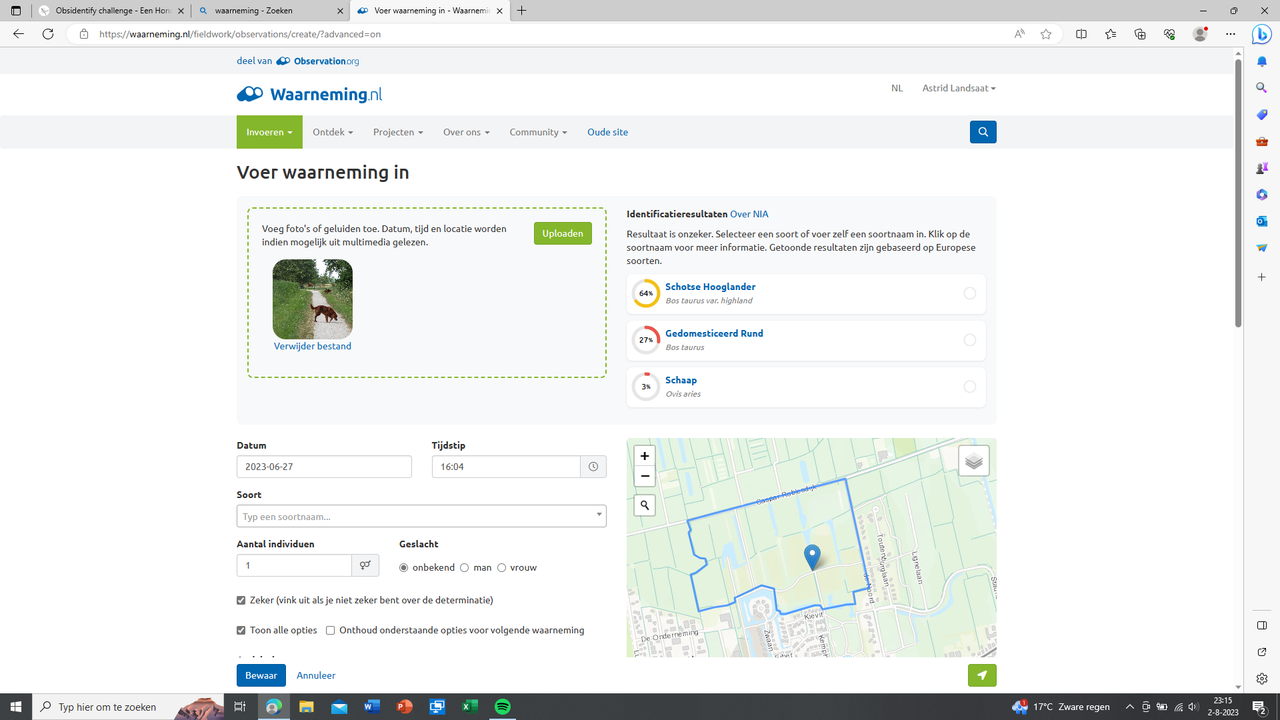Switch to the Obsidentify challenge tab
Screen dimensions: 1280x720
tap(110, 10)
